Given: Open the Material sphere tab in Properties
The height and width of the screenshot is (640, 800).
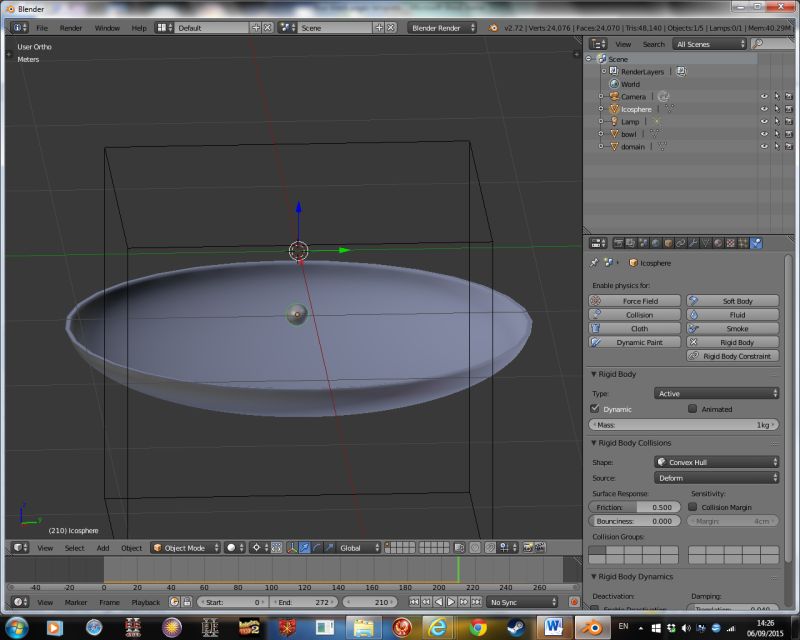Looking at the screenshot, I should click(718, 242).
